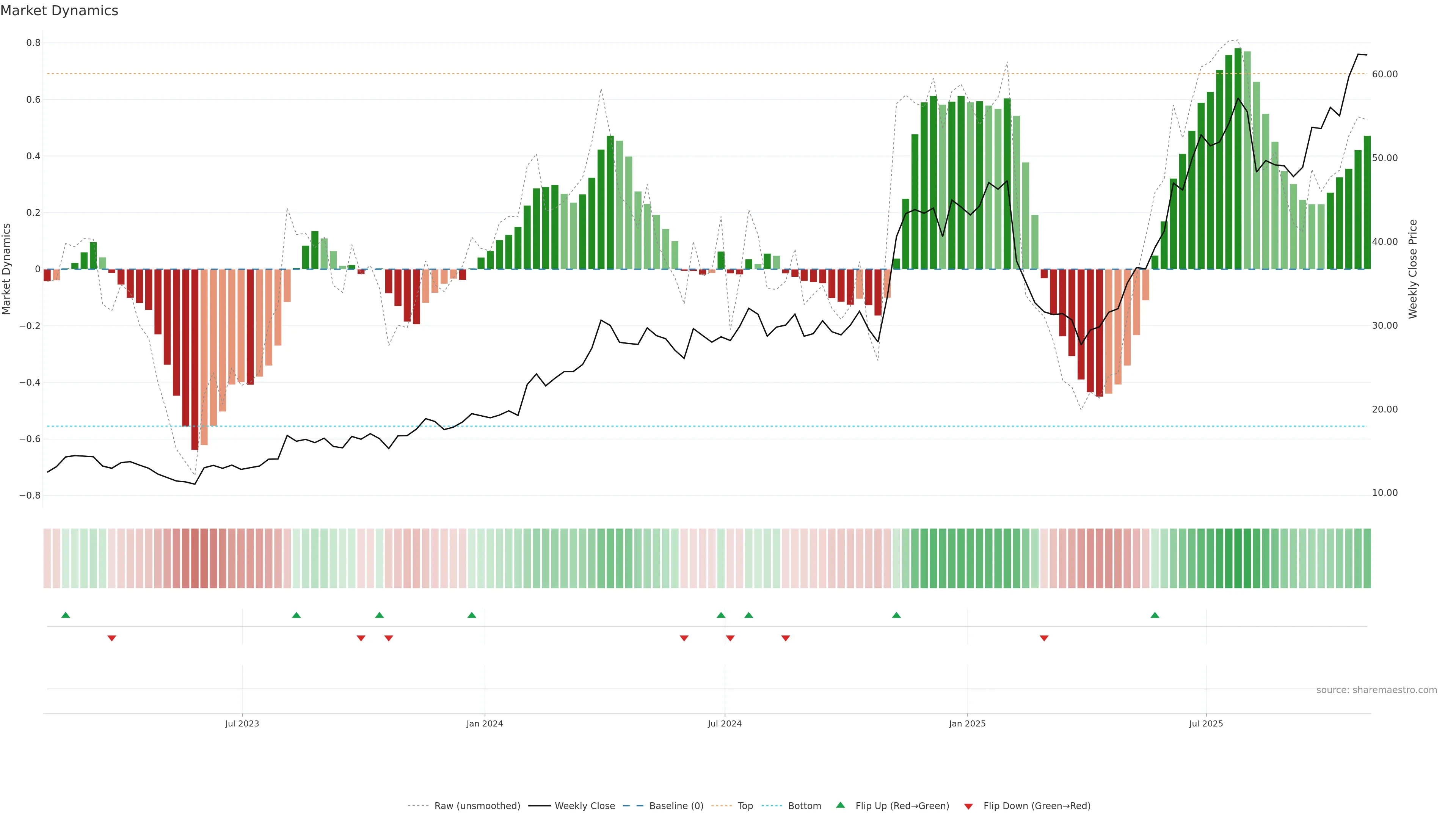
Task: Click the Flip Up marker just before Jan 2024
Action: click(472, 615)
